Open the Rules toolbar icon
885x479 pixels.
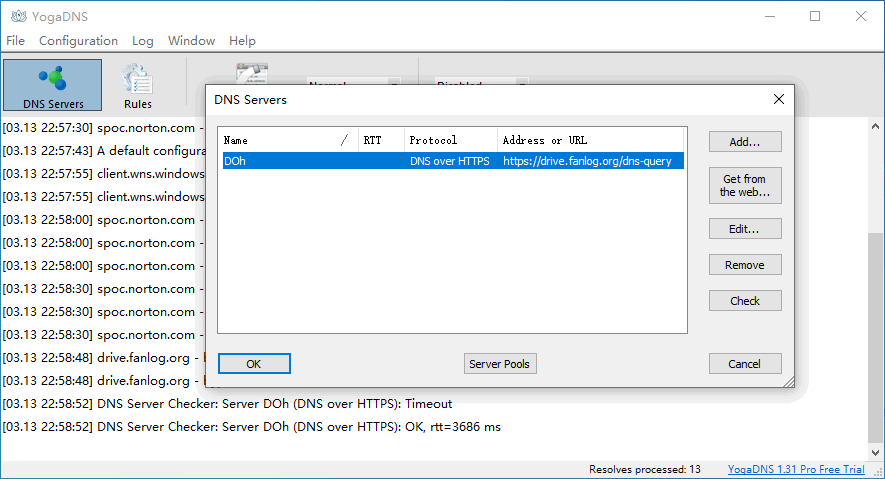tap(137, 85)
